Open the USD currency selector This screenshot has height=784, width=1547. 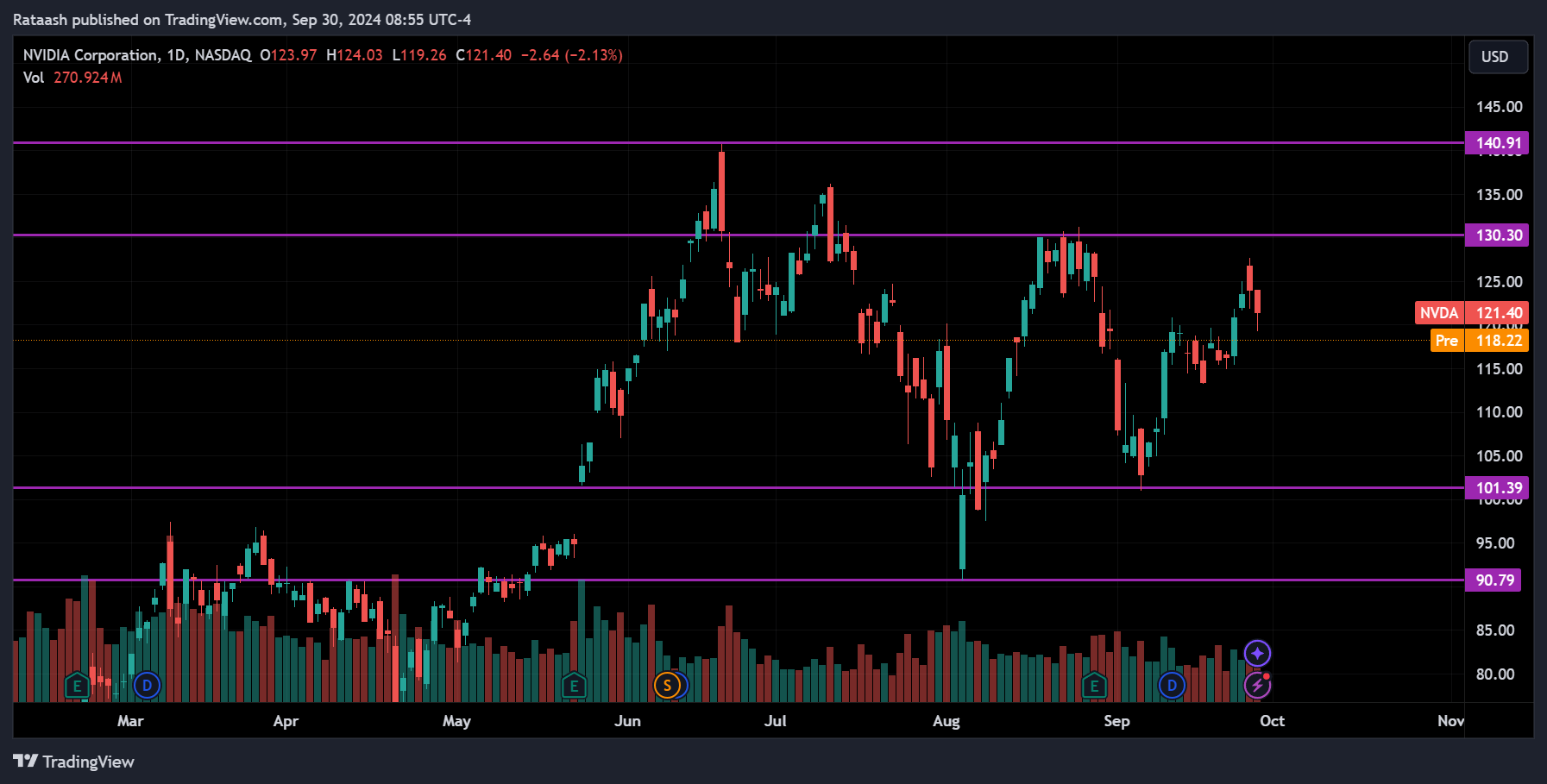[x=1498, y=57]
